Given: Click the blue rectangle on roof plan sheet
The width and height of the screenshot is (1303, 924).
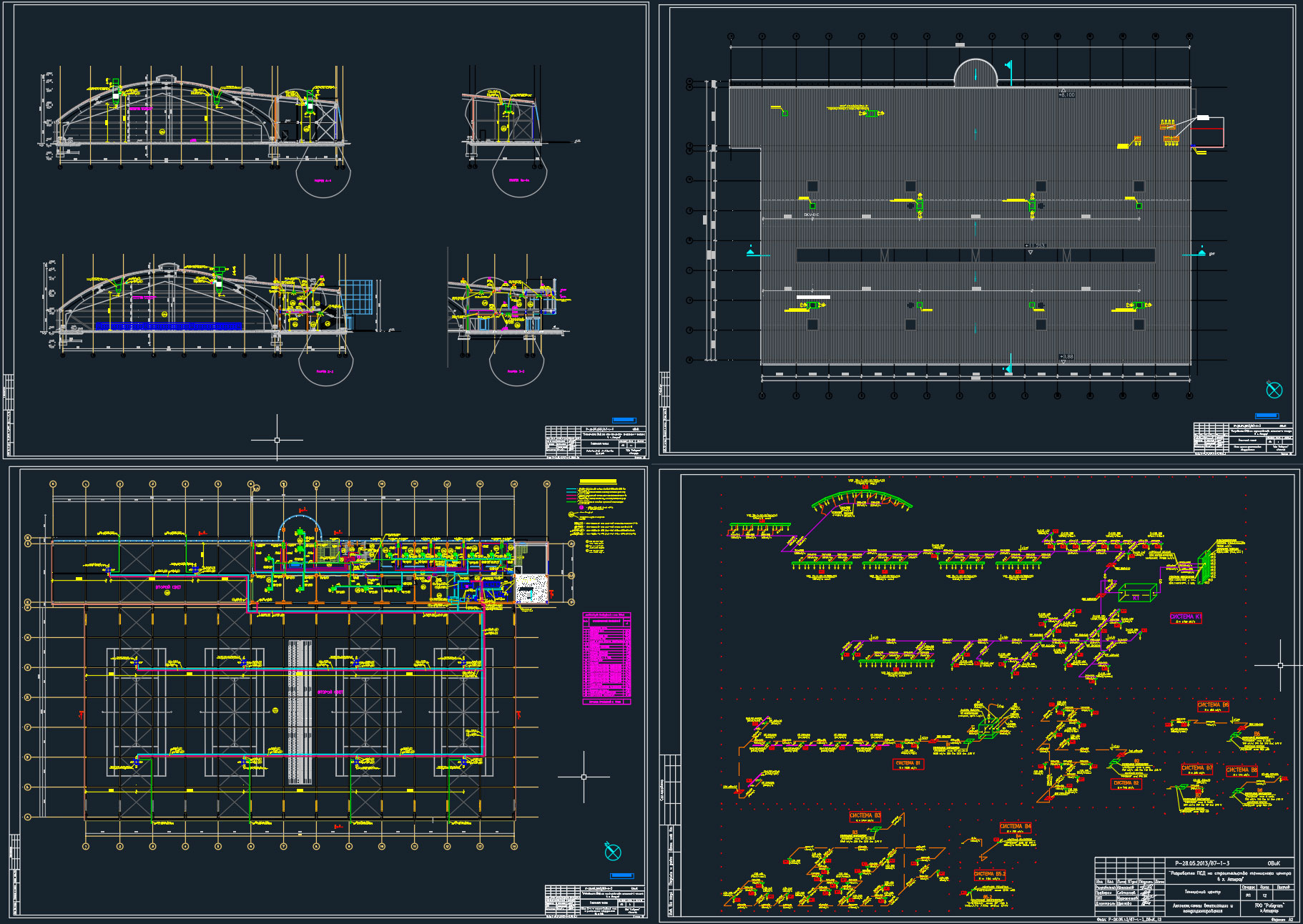Looking at the screenshot, I should pos(1267,416).
